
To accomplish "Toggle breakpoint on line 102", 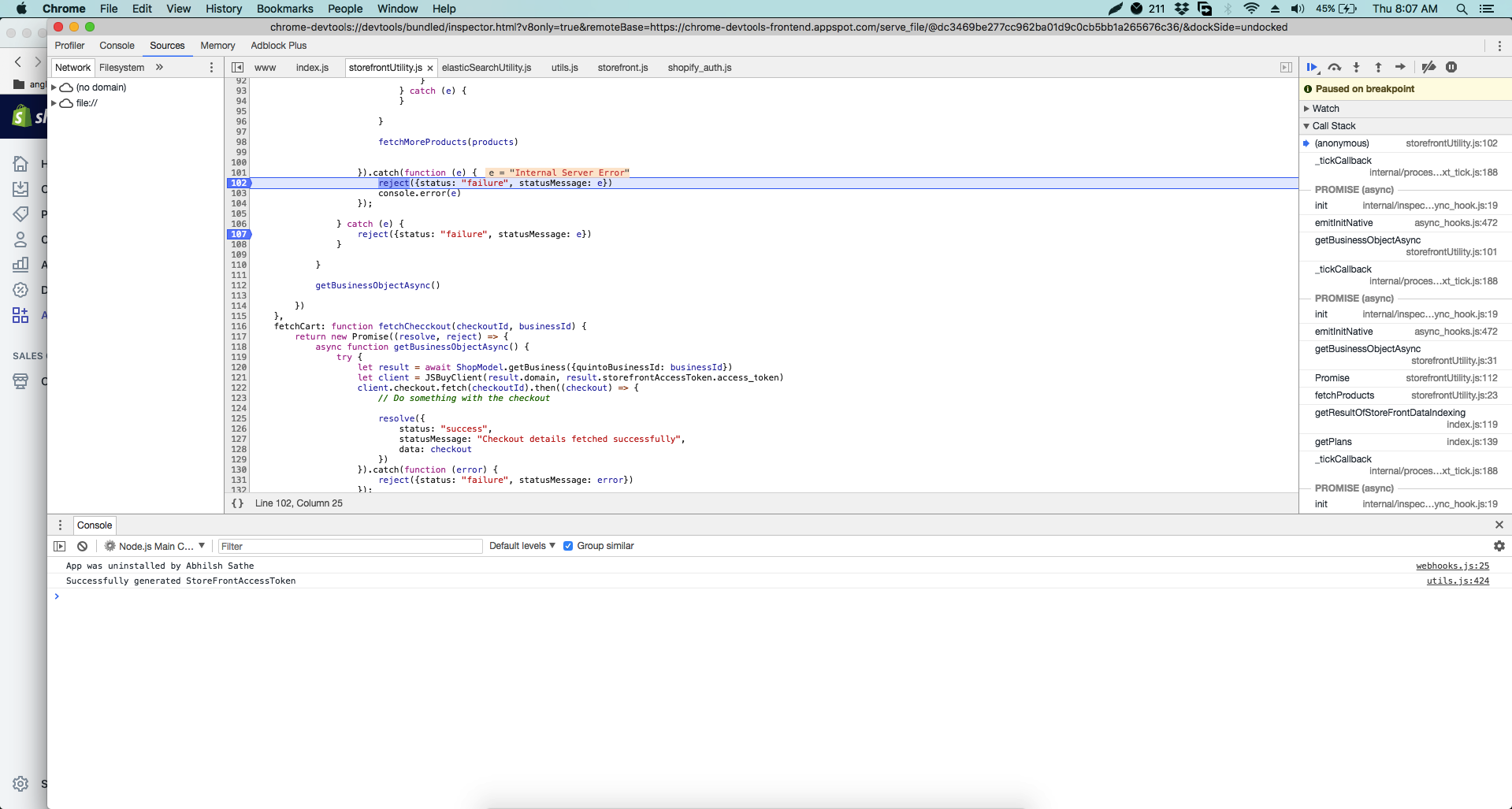I will [x=237, y=183].
